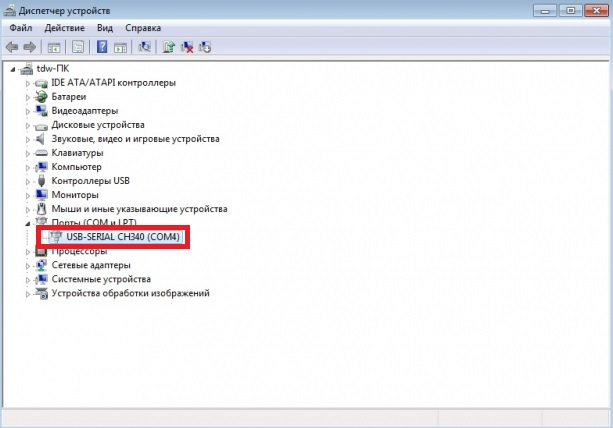The image size is (613, 428).
Task: Click the update driver green-arrow icon
Action: pos(169,47)
